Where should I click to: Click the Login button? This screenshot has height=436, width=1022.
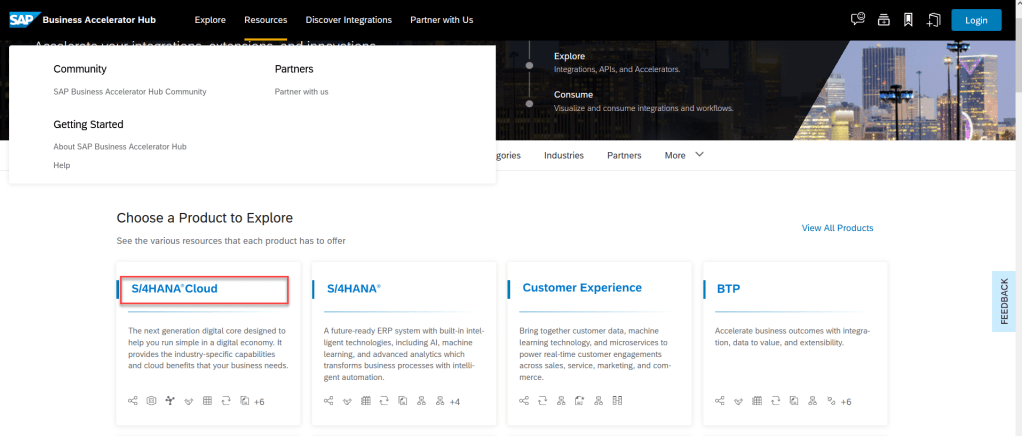tap(976, 20)
